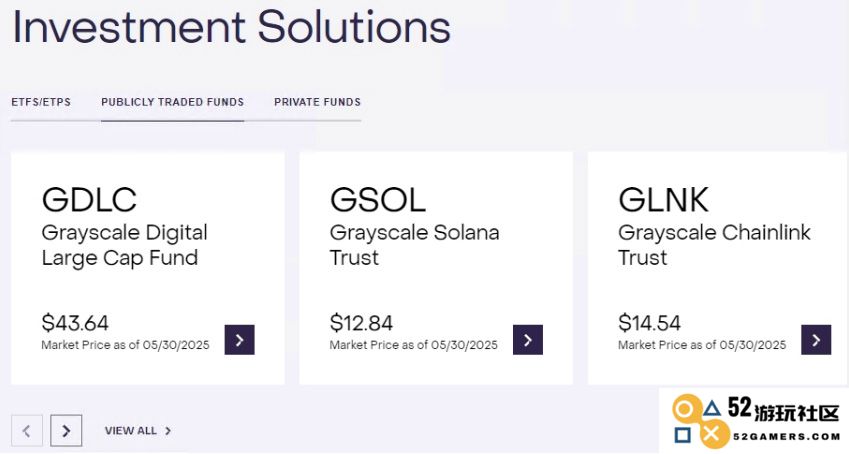Viewport: 849px width, 454px height.
Task: Open the GDLC ticker heading
Action: pyautogui.click(x=89, y=199)
